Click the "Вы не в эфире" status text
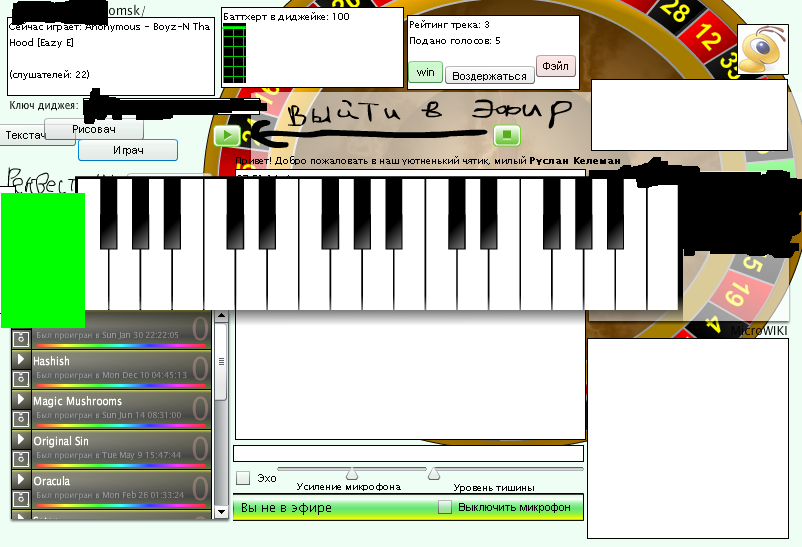 coord(286,508)
